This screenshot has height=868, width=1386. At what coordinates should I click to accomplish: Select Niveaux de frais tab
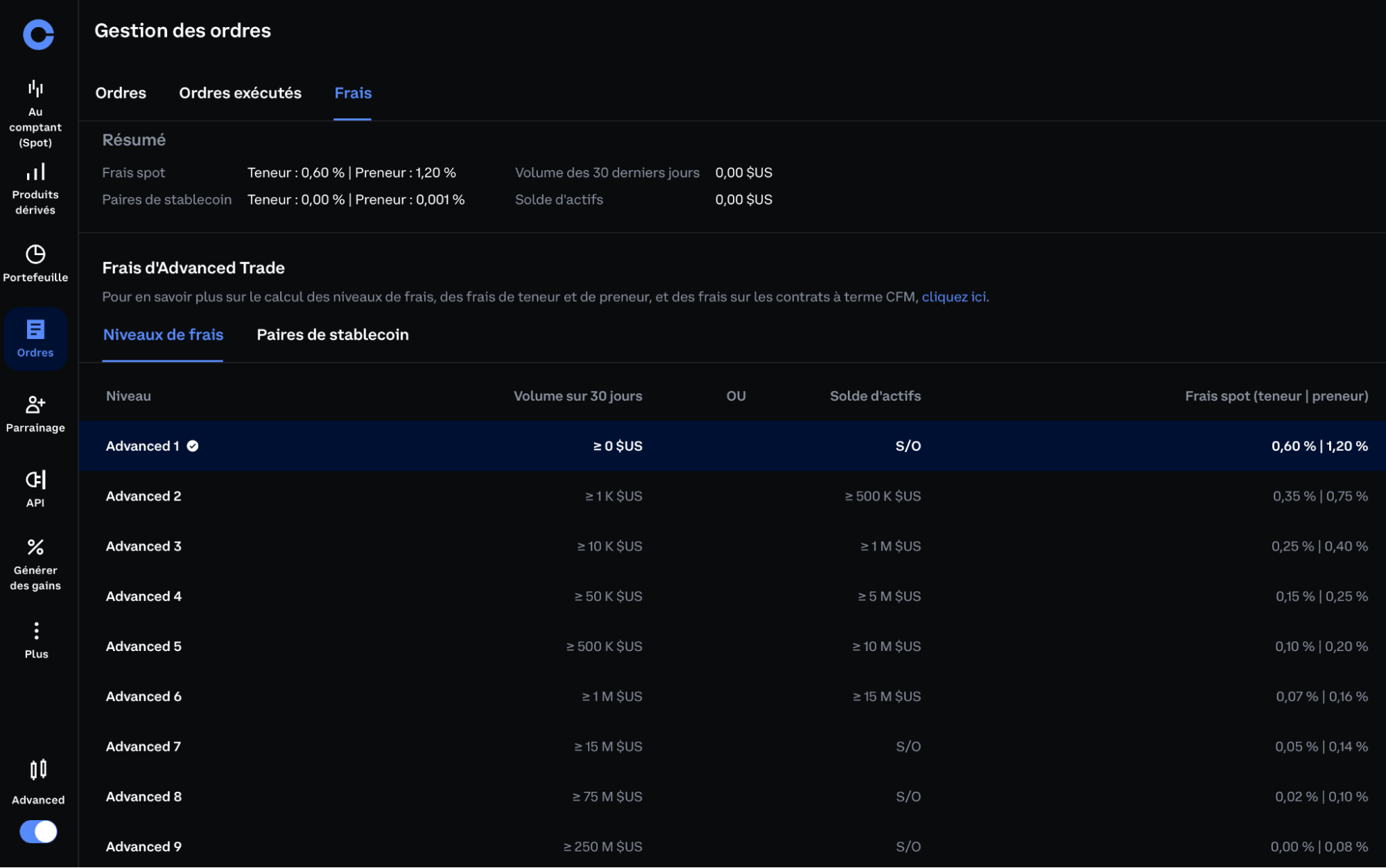pyautogui.click(x=164, y=335)
